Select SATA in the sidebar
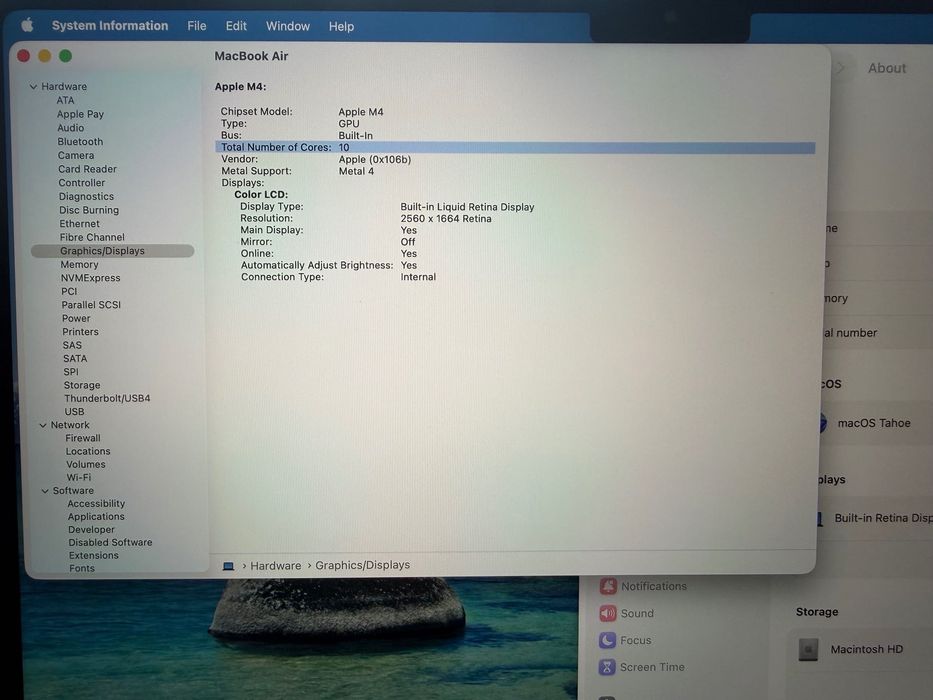 coord(75,358)
